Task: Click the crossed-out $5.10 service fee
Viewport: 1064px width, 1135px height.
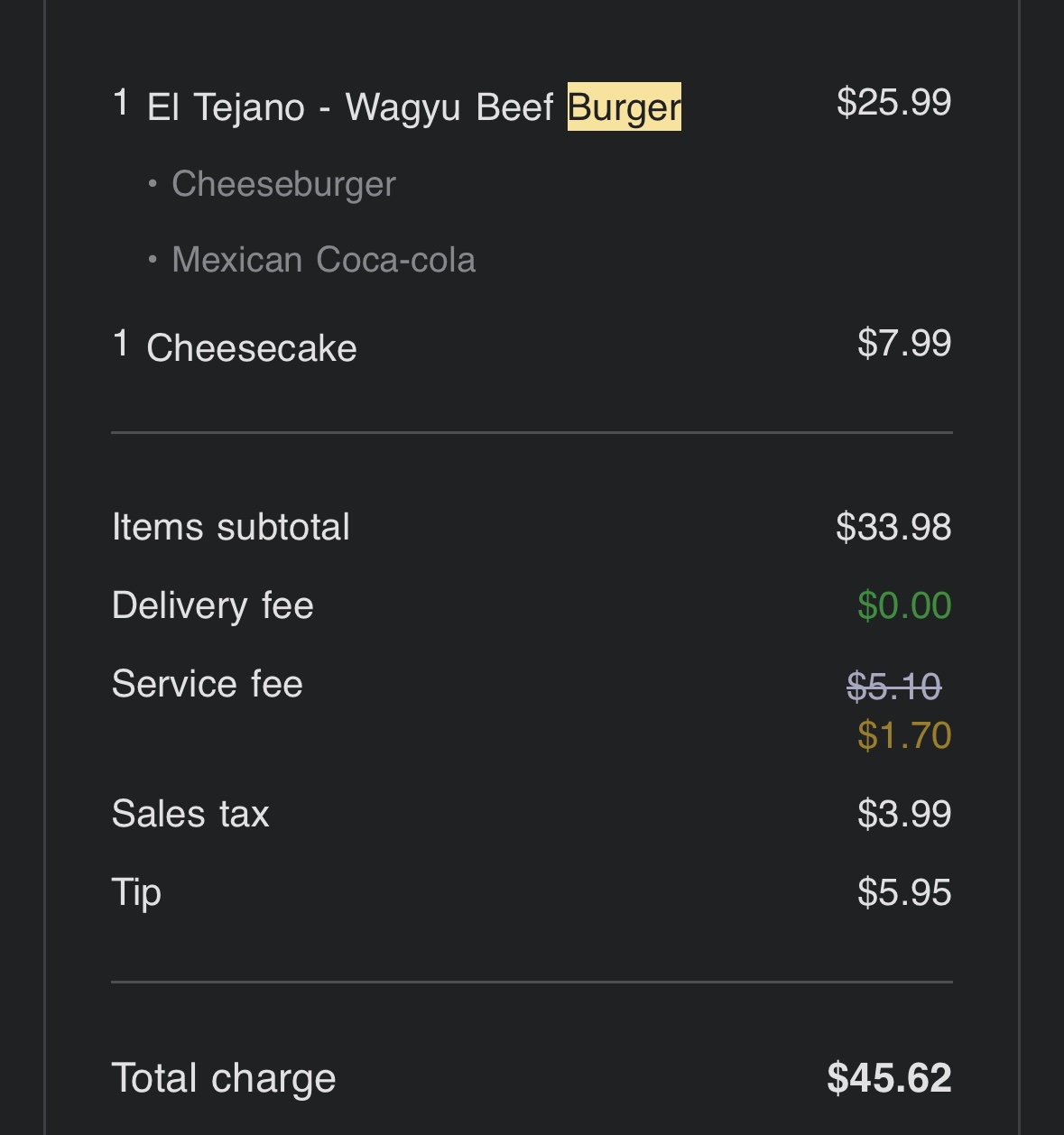Action: pyautogui.click(x=894, y=687)
